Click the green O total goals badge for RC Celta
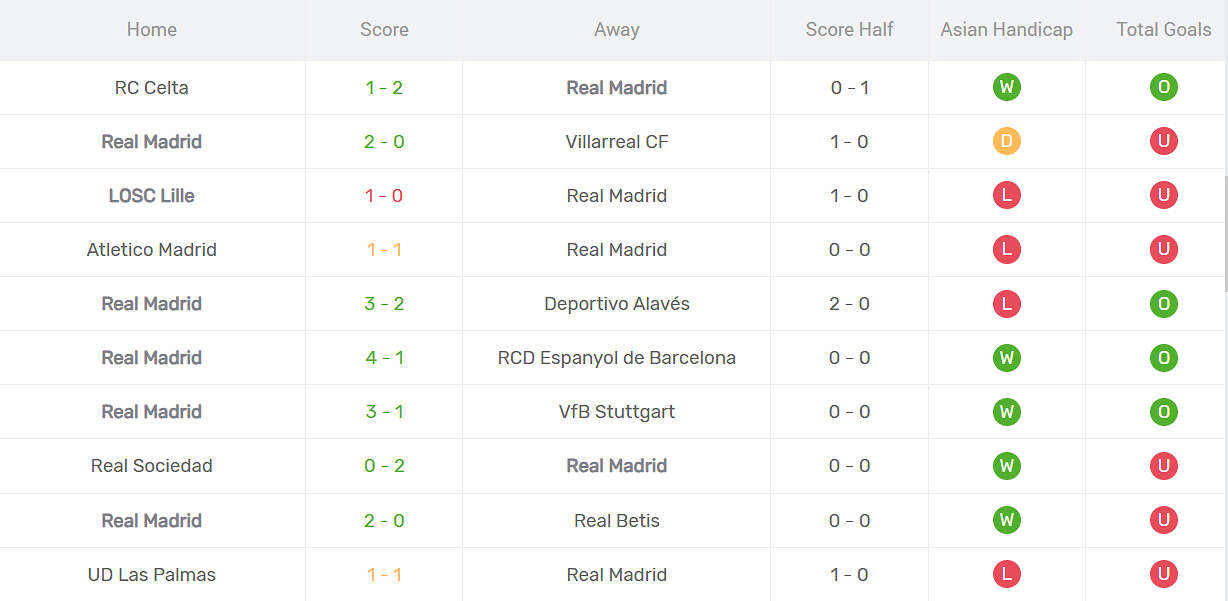 (1163, 87)
